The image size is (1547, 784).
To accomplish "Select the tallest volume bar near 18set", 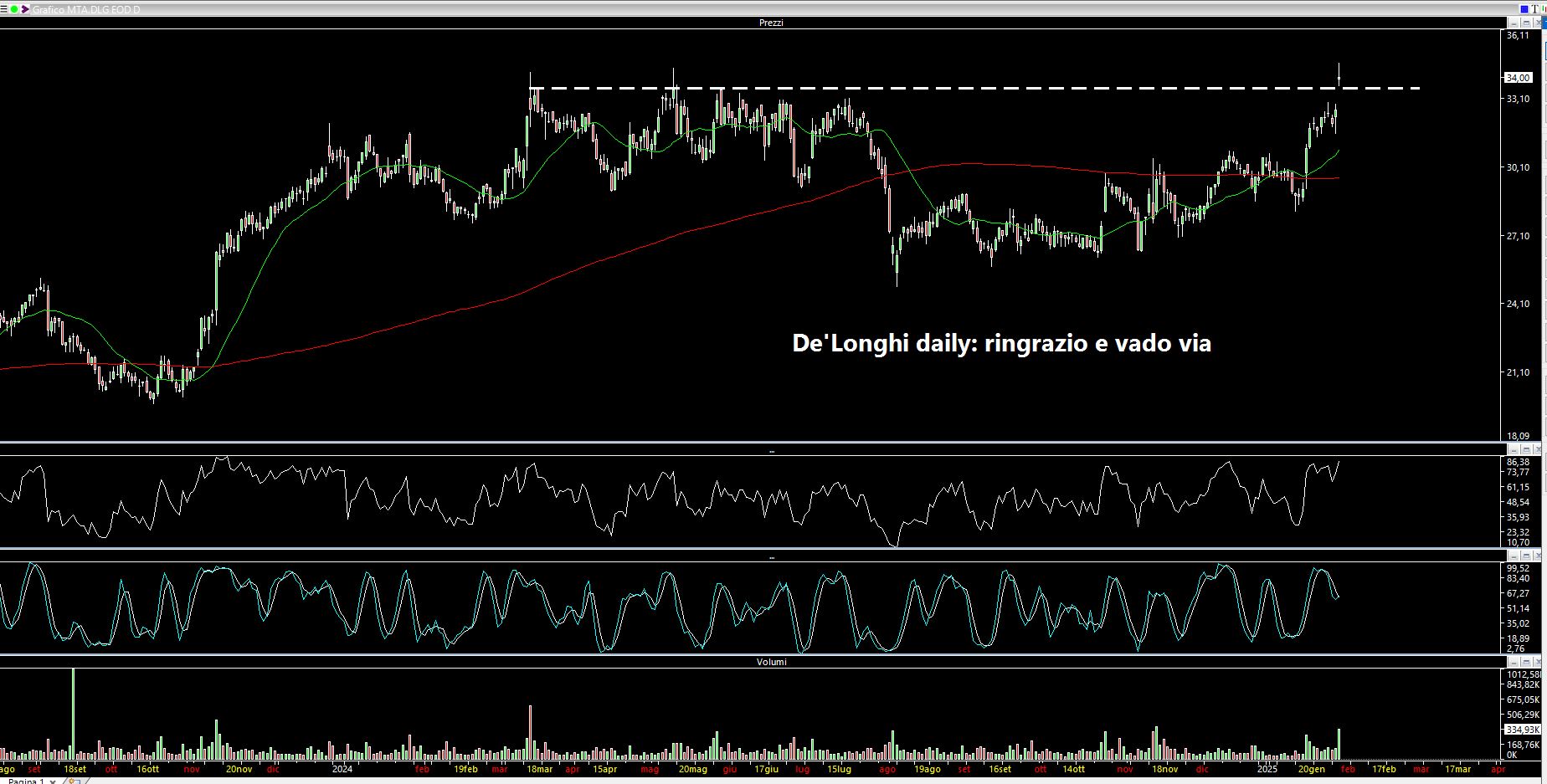I will pos(73,714).
